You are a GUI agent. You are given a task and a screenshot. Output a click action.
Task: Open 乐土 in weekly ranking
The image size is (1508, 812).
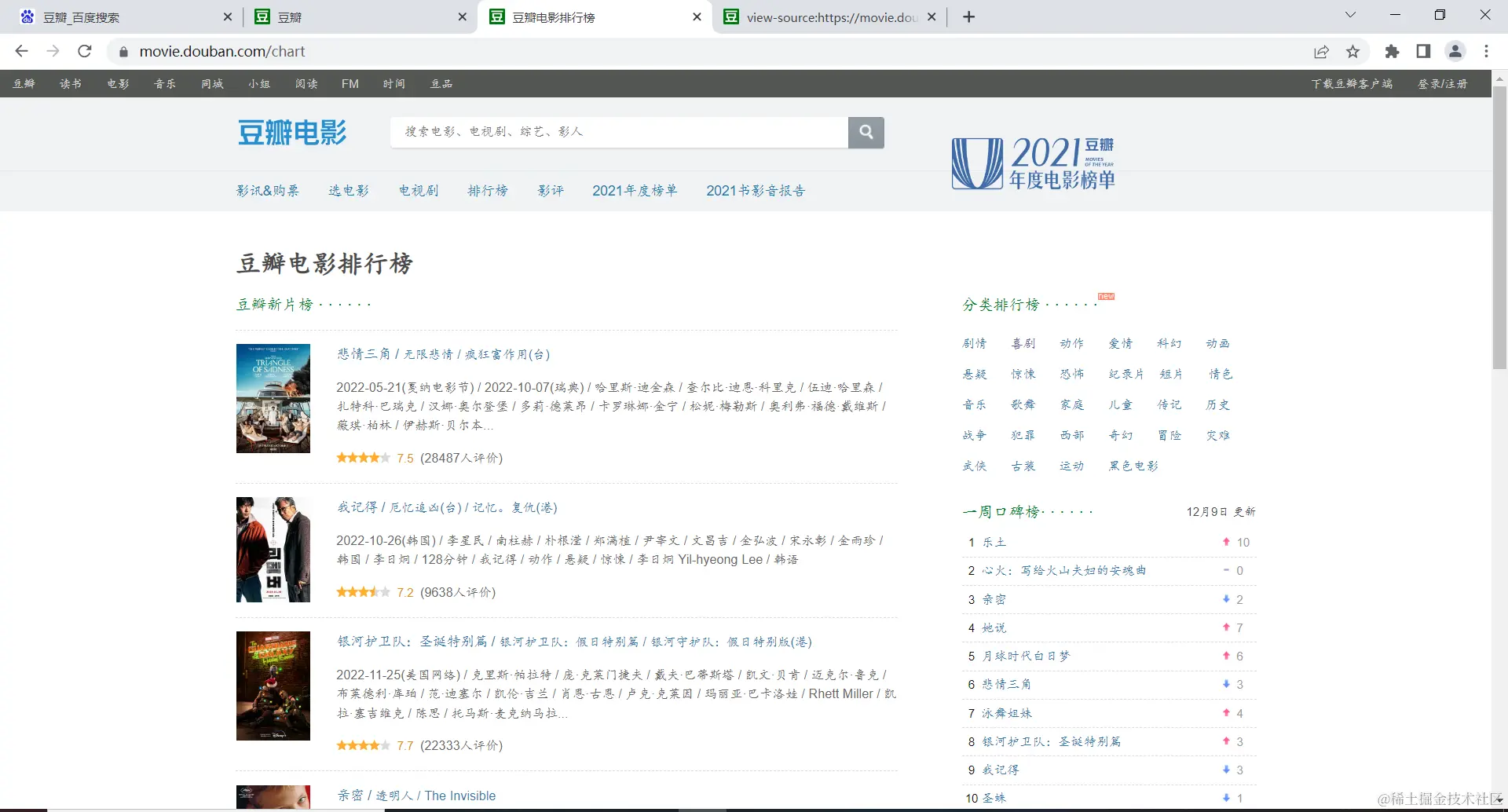coord(994,542)
